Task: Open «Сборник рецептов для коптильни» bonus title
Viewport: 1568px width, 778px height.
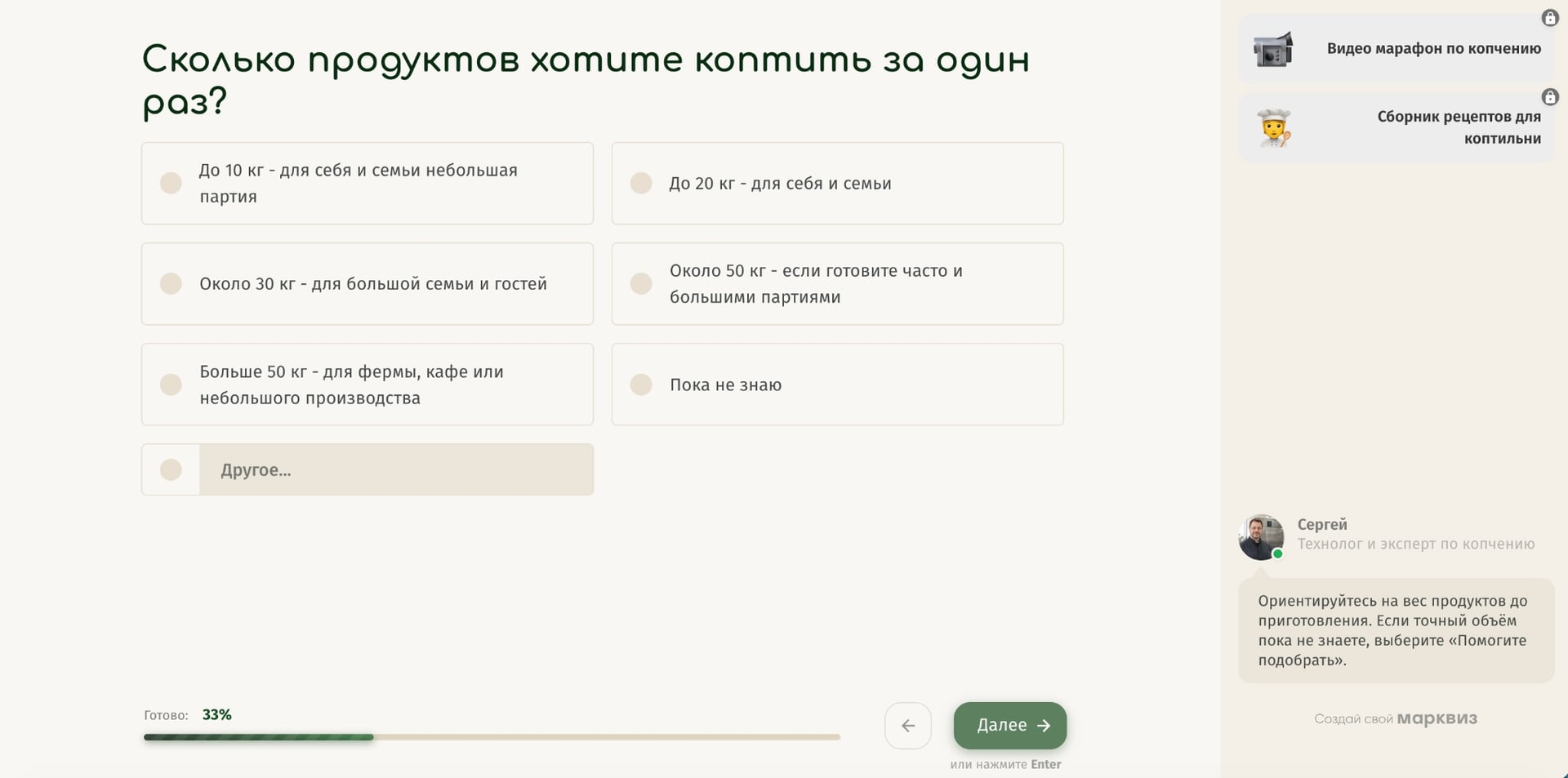Action: [x=1459, y=127]
